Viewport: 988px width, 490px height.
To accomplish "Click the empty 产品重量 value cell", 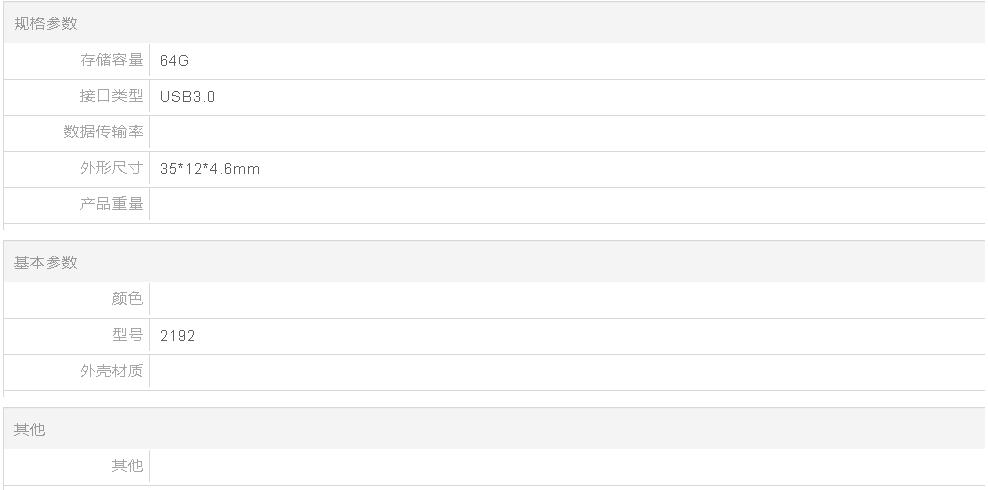I will click(x=567, y=205).
